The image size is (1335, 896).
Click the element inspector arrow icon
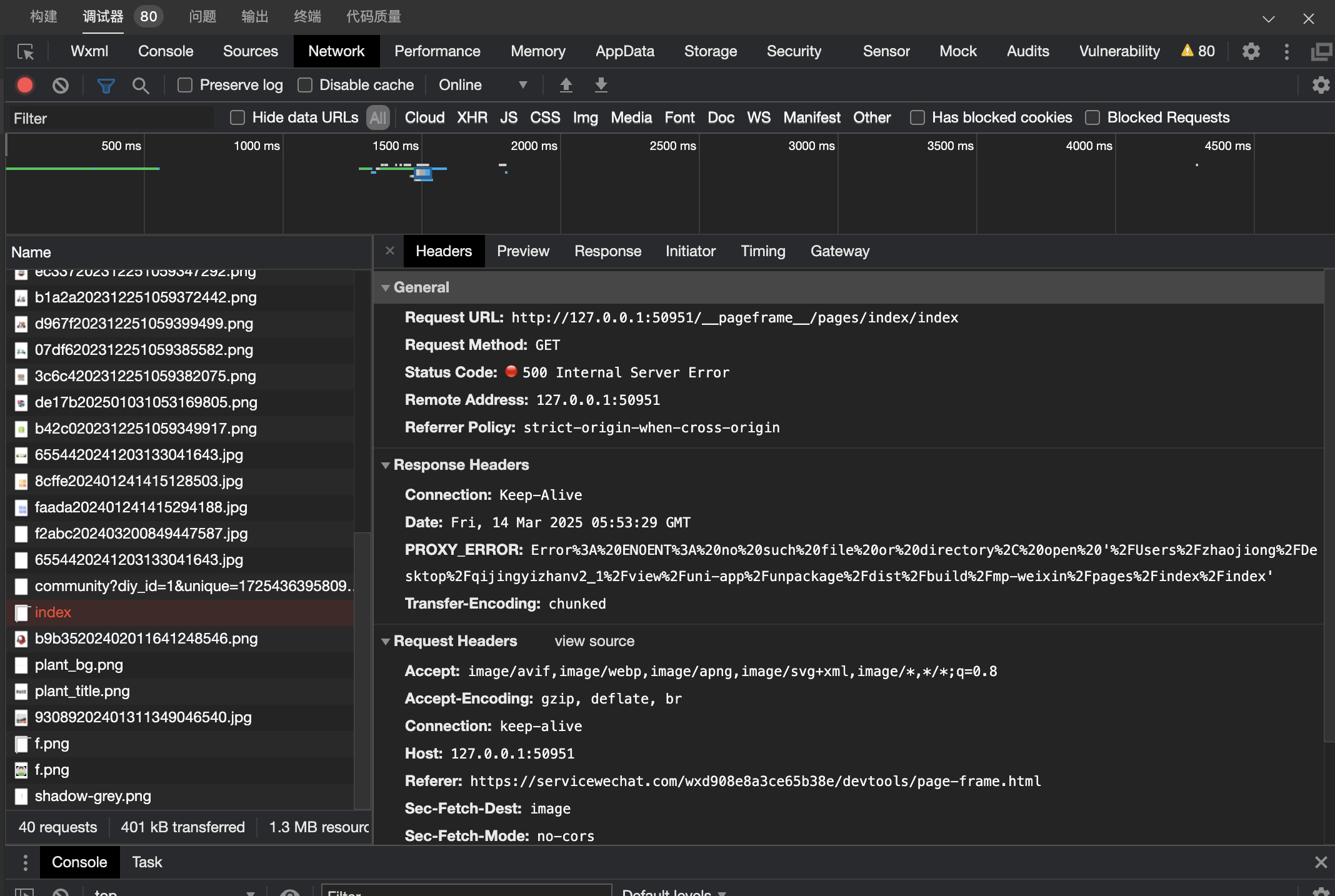point(26,51)
